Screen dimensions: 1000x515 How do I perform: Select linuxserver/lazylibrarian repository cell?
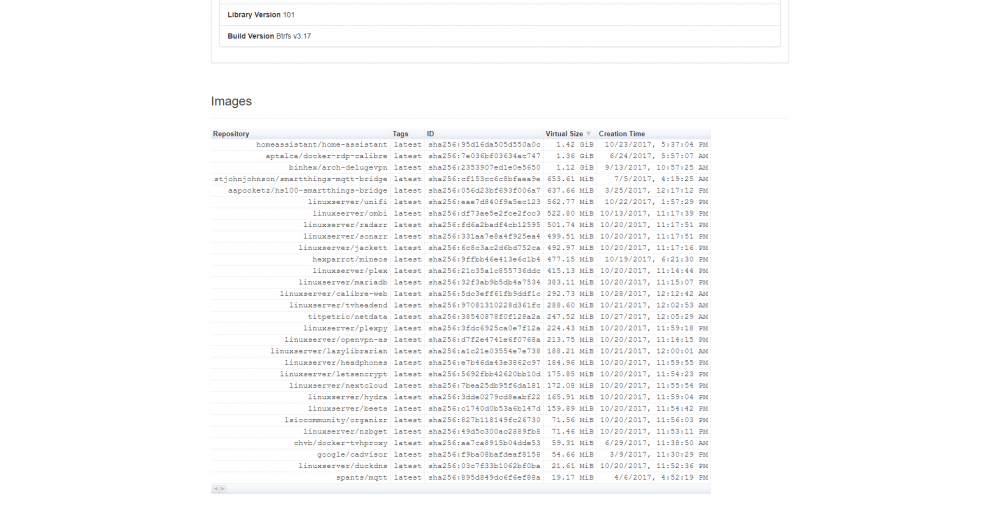(328, 351)
